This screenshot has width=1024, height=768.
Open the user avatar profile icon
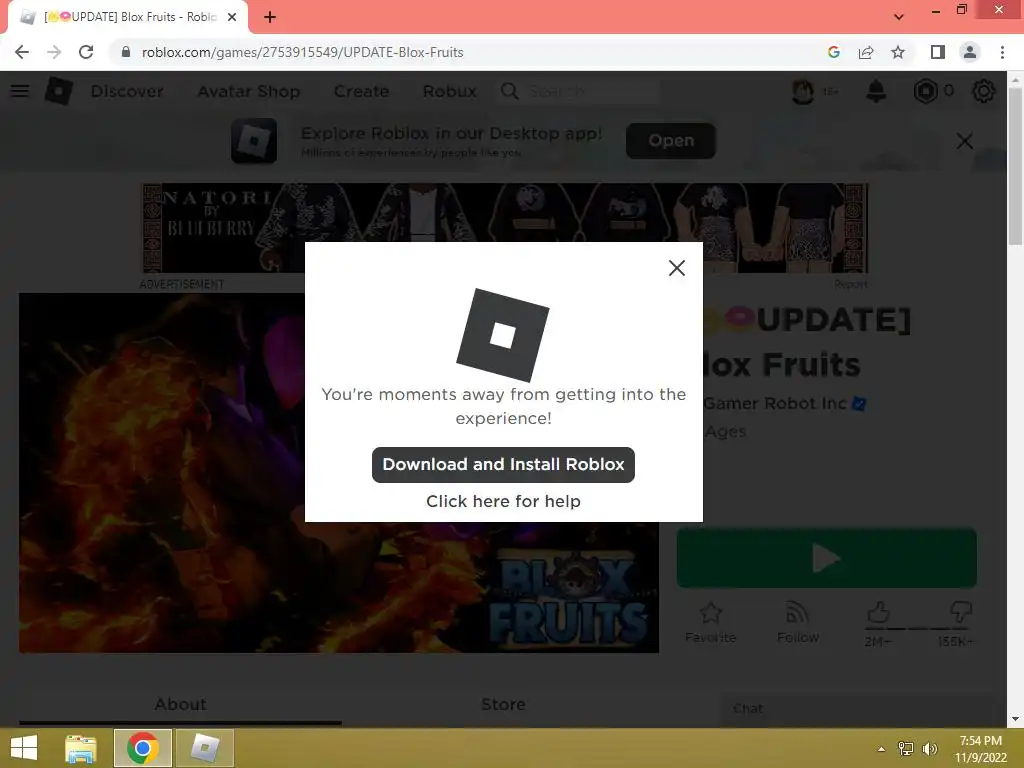tap(803, 91)
